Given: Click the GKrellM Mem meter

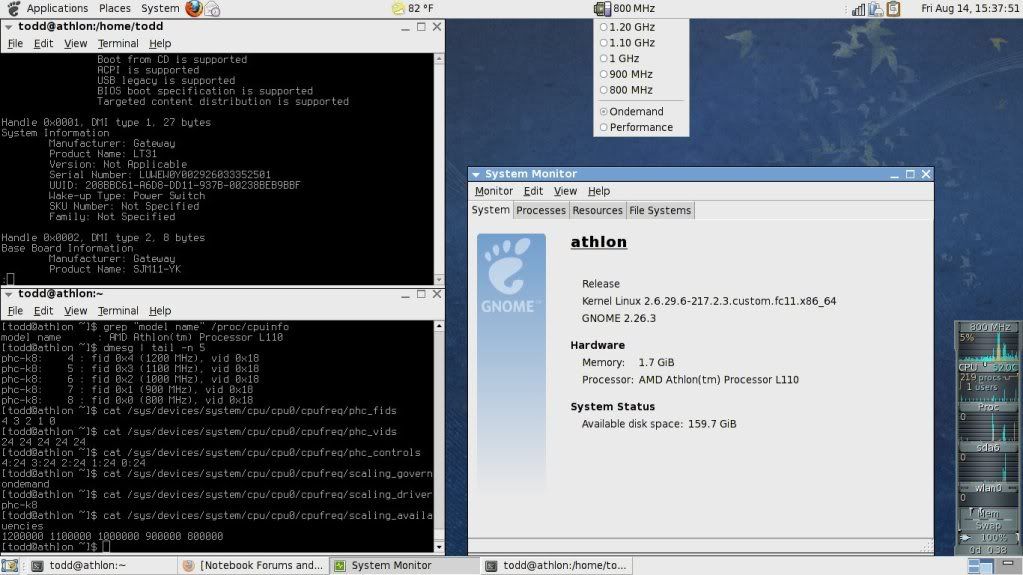Looking at the screenshot, I should [988, 514].
